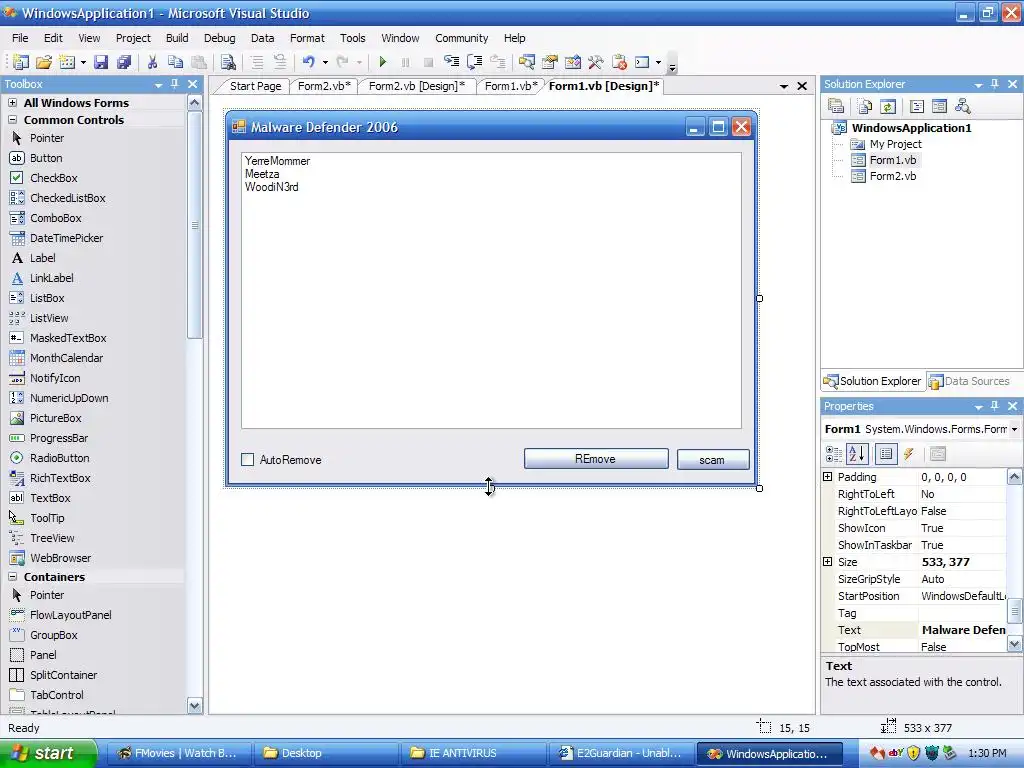
Task: Click Properties icon in Solution Explorer toolbar
Action: [x=836, y=106]
